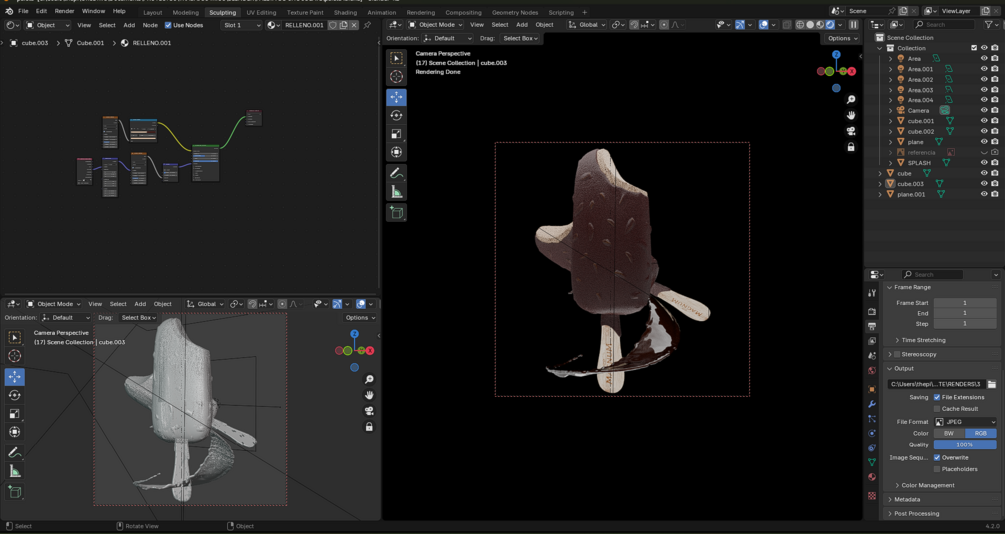Expand the Color Management section

pos(927,485)
